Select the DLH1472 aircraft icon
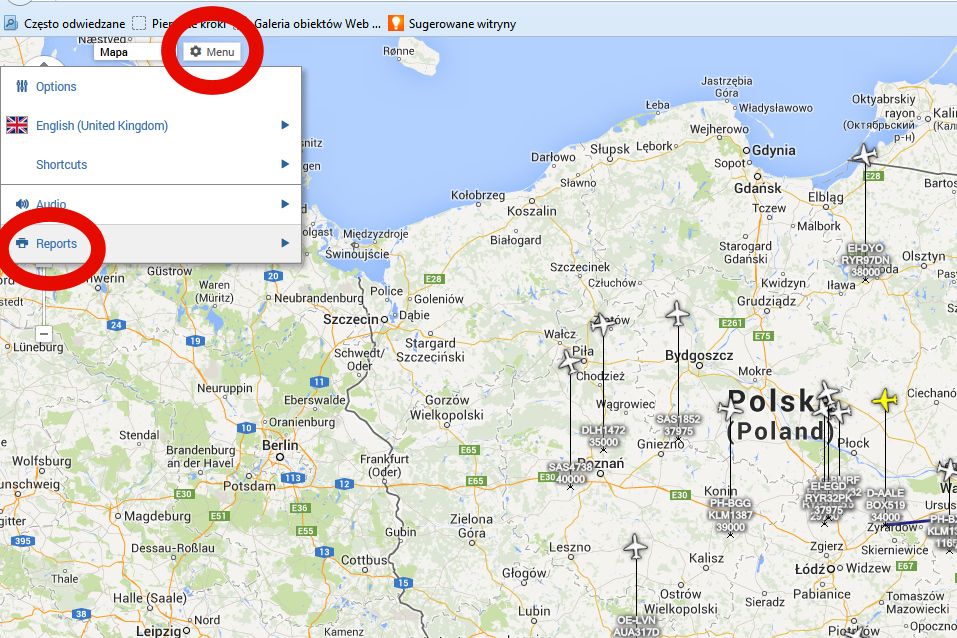 click(602, 324)
